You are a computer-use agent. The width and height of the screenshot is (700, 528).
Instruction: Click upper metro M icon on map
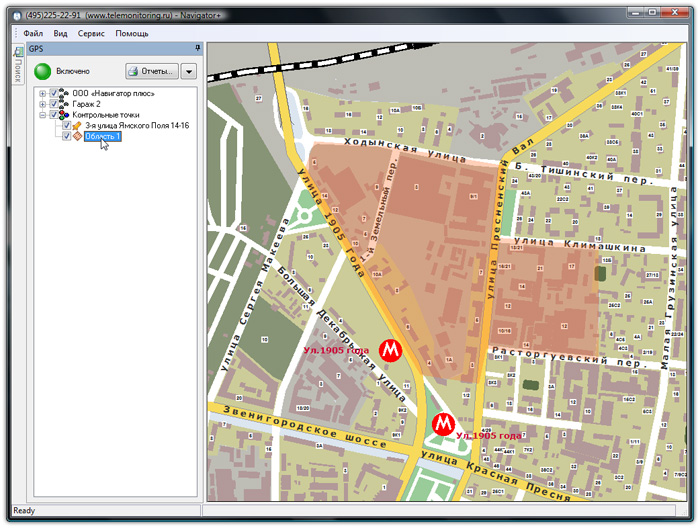[x=391, y=350]
